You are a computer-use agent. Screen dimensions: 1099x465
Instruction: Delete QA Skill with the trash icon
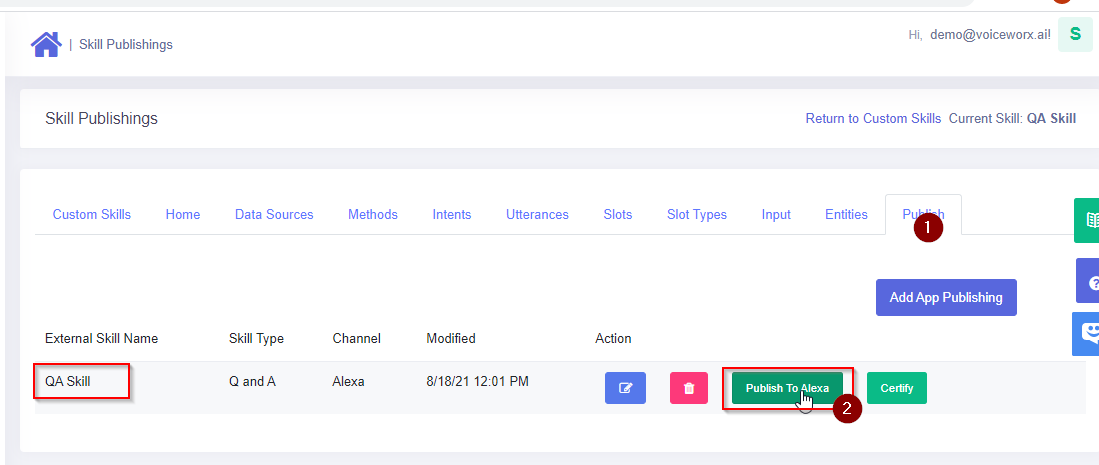point(688,388)
